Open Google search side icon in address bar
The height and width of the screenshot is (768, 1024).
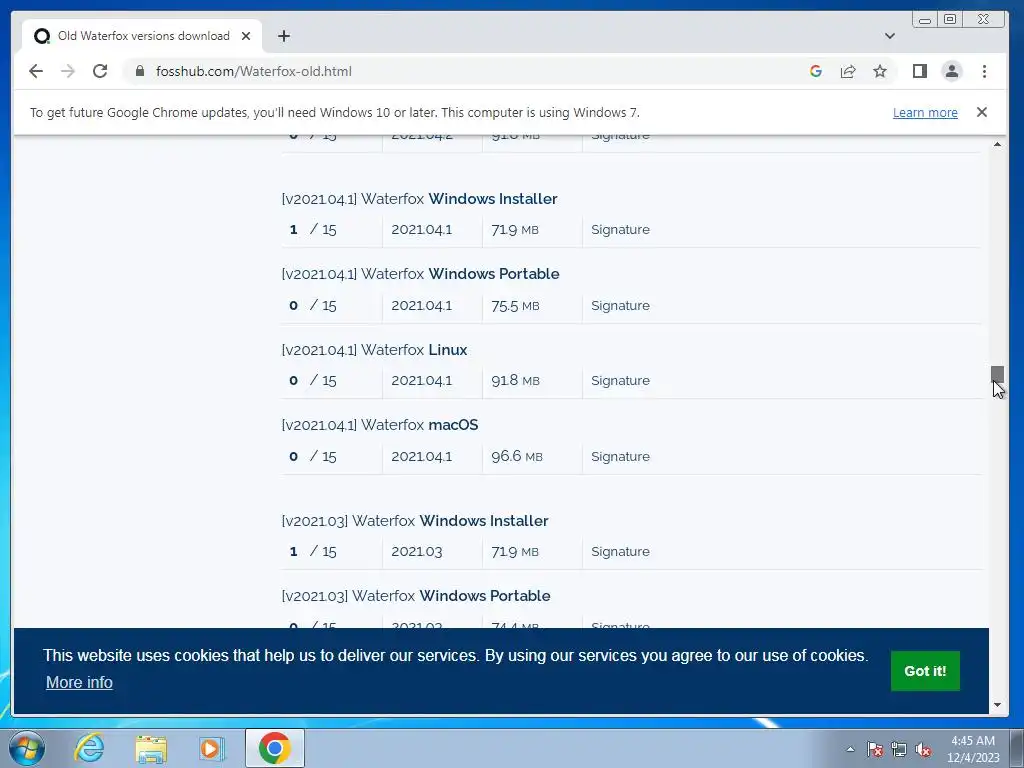[816, 71]
